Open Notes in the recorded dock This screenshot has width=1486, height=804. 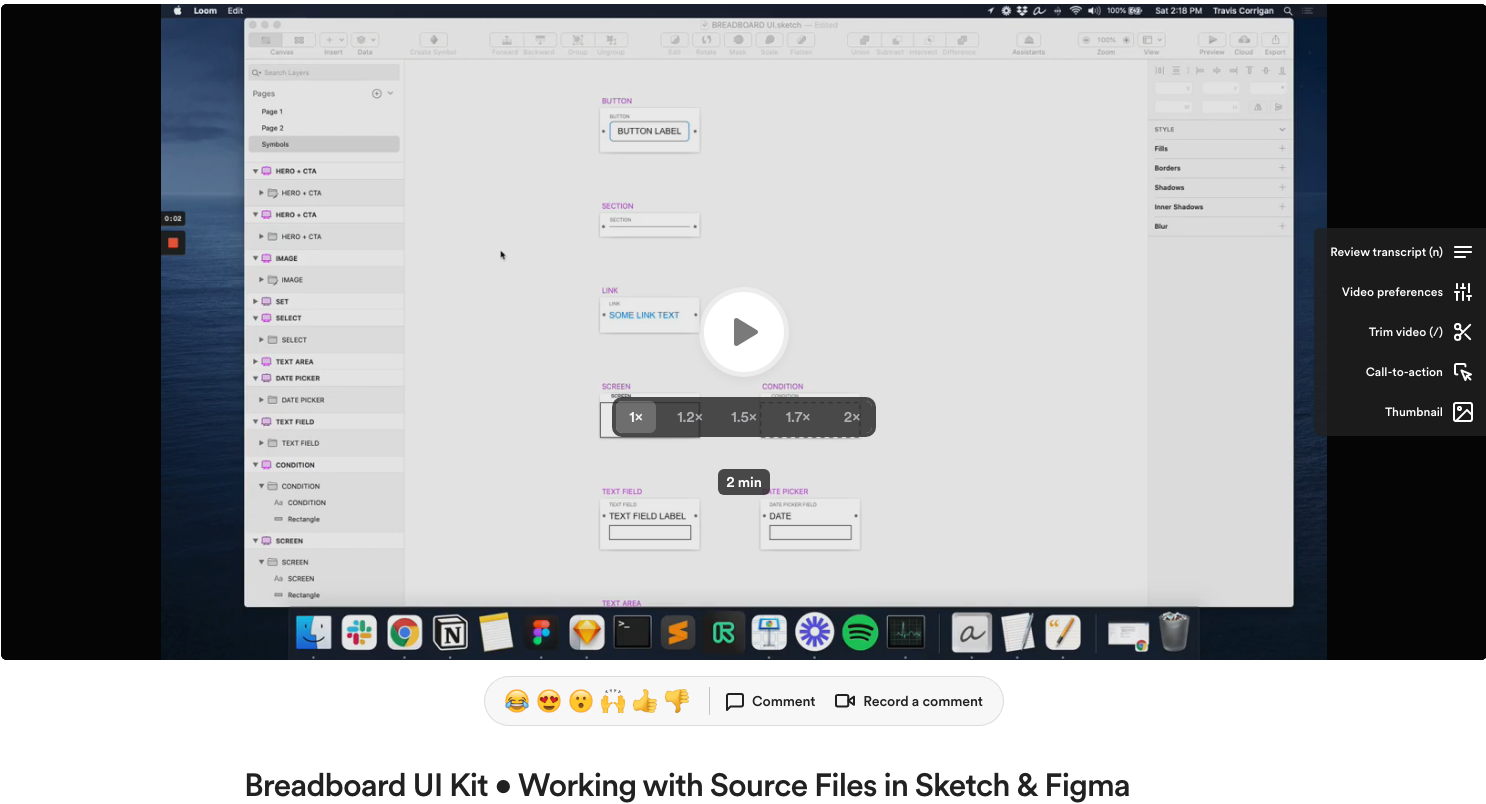point(496,632)
